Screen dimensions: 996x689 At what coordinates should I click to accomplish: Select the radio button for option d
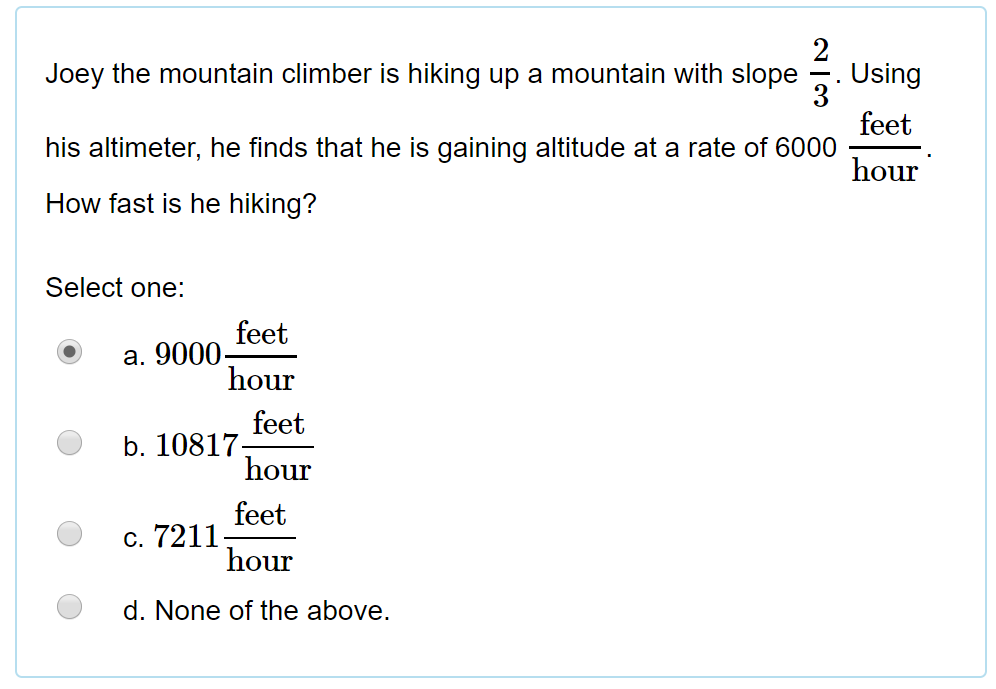click(x=69, y=605)
